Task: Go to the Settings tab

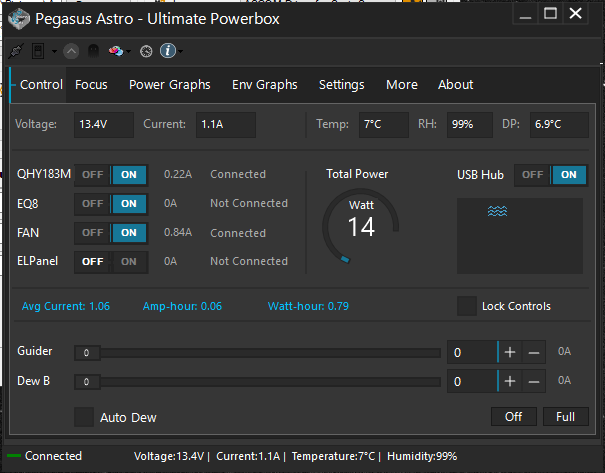Action: coord(341,84)
